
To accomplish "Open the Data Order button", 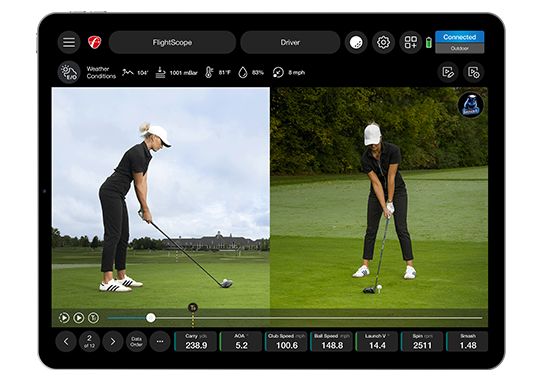I will coord(136,341).
